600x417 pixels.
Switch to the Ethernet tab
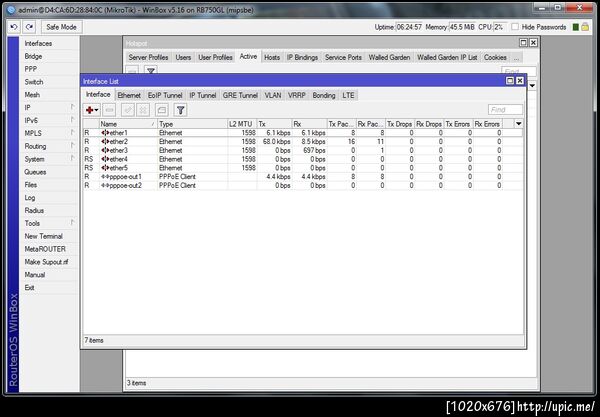129,95
